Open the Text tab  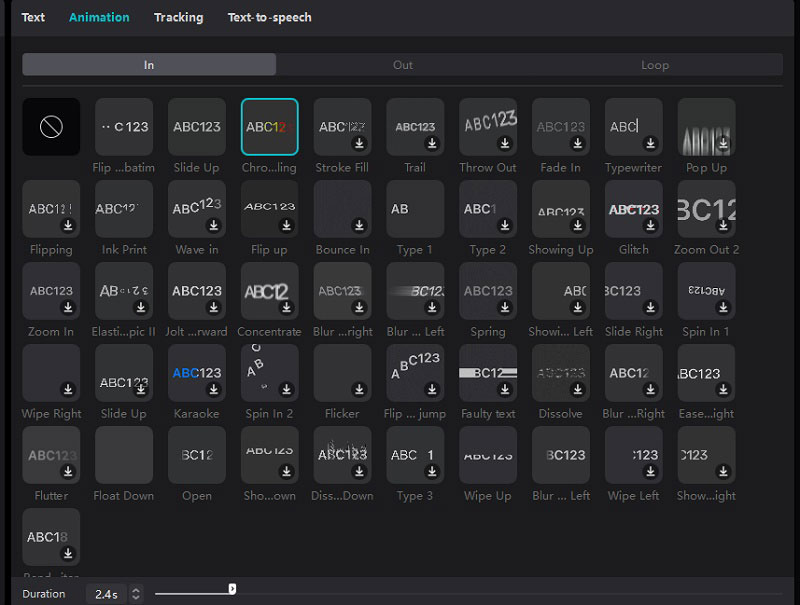(x=33, y=17)
